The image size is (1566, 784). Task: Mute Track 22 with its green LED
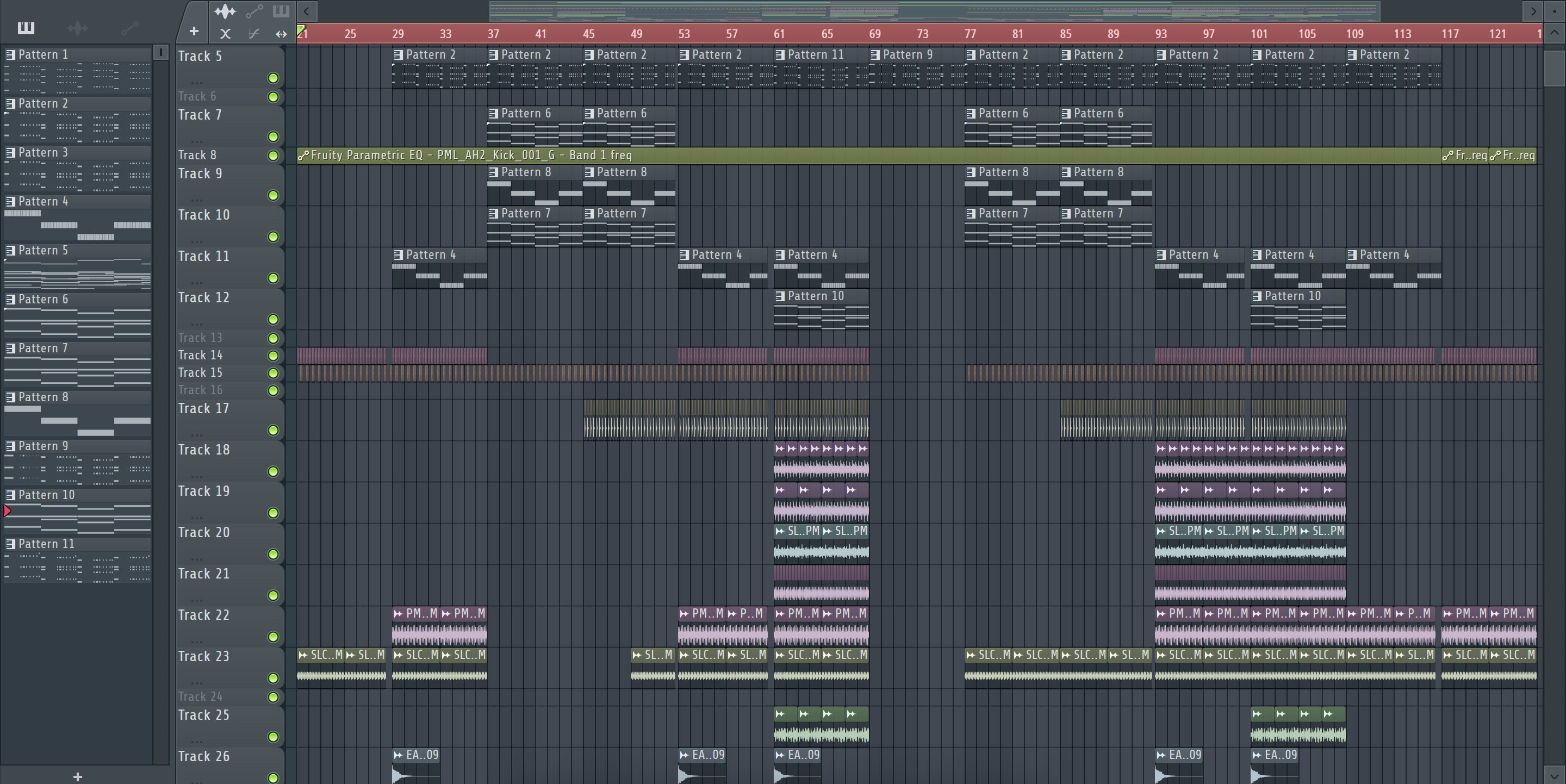point(273,637)
